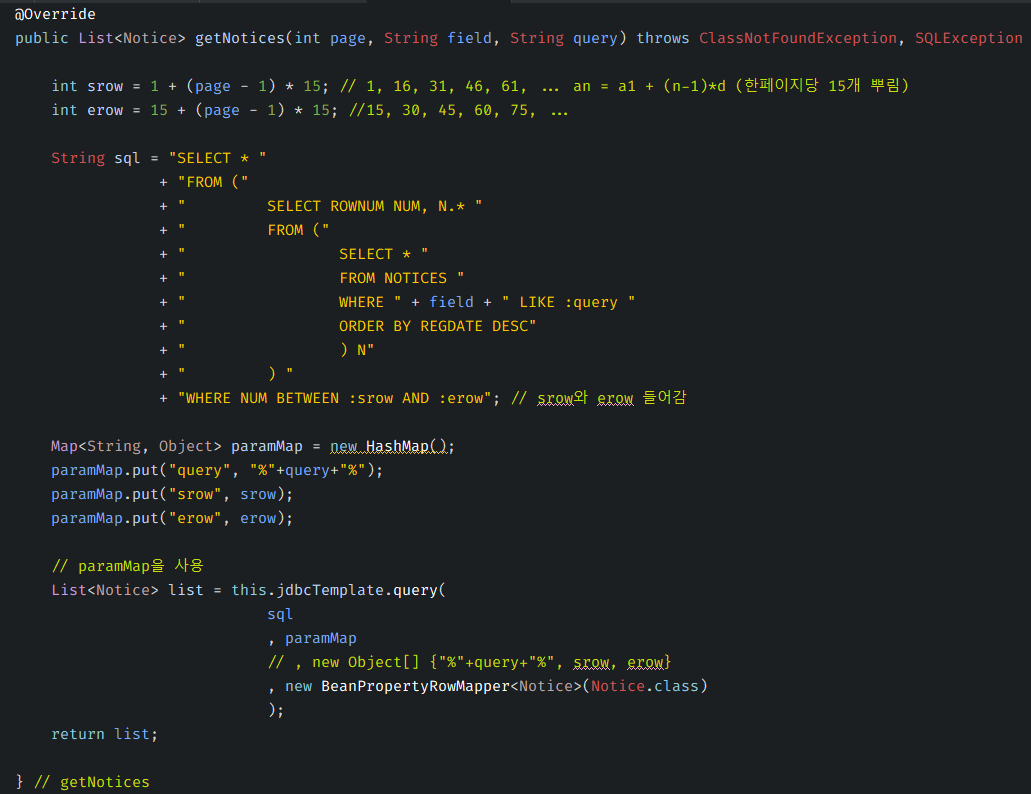Click the 'sql' argument under jdbcTemplate.query
Viewport: 1031px width, 794px height.
click(280, 615)
